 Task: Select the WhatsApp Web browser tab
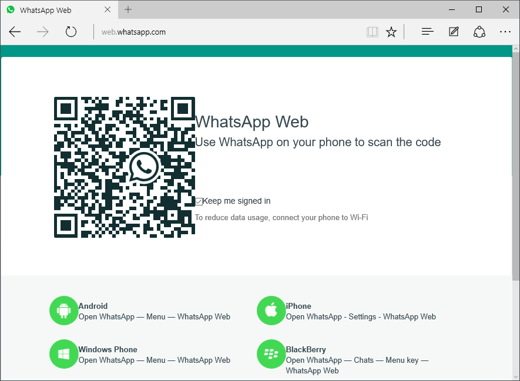59,10
